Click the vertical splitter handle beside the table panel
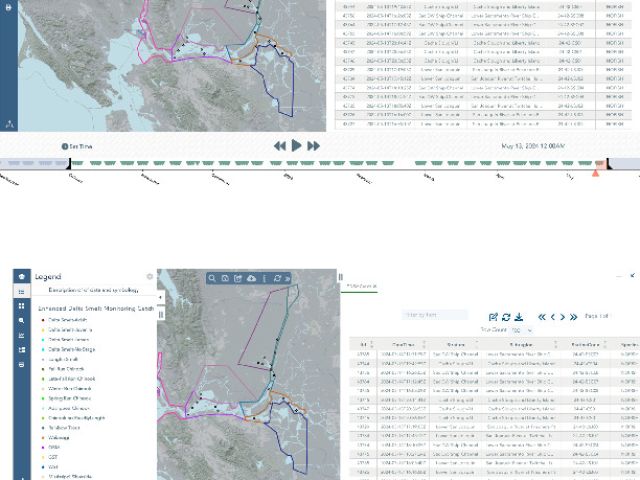The image size is (640, 480). 340,277
